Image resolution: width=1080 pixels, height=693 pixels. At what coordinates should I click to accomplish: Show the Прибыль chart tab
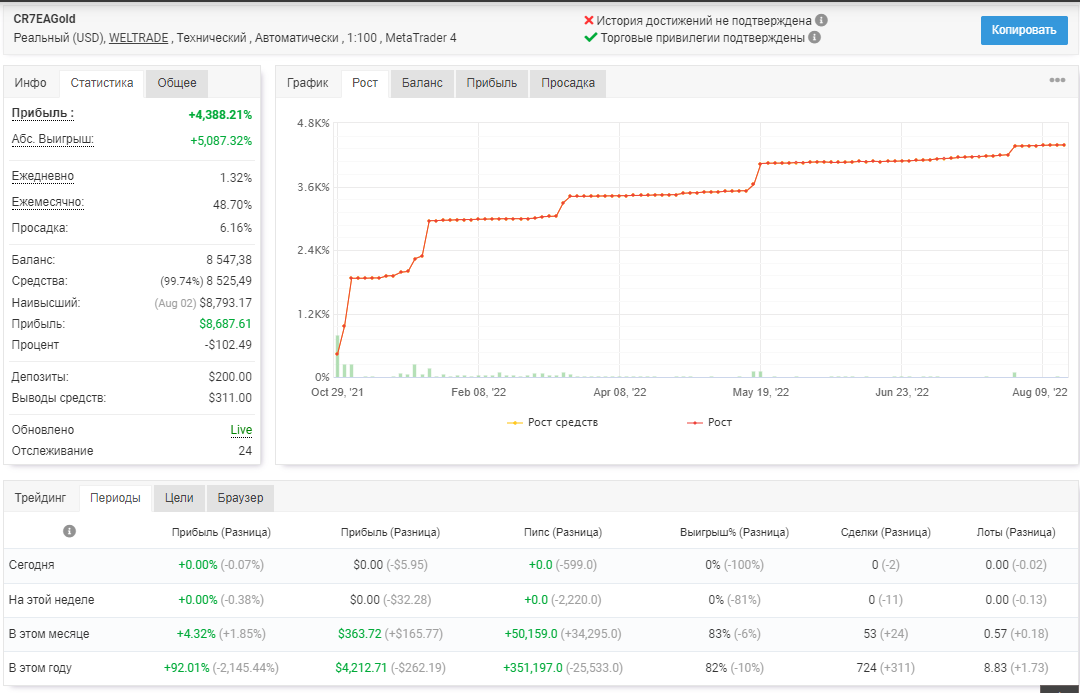pyautogui.click(x=492, y=83)
